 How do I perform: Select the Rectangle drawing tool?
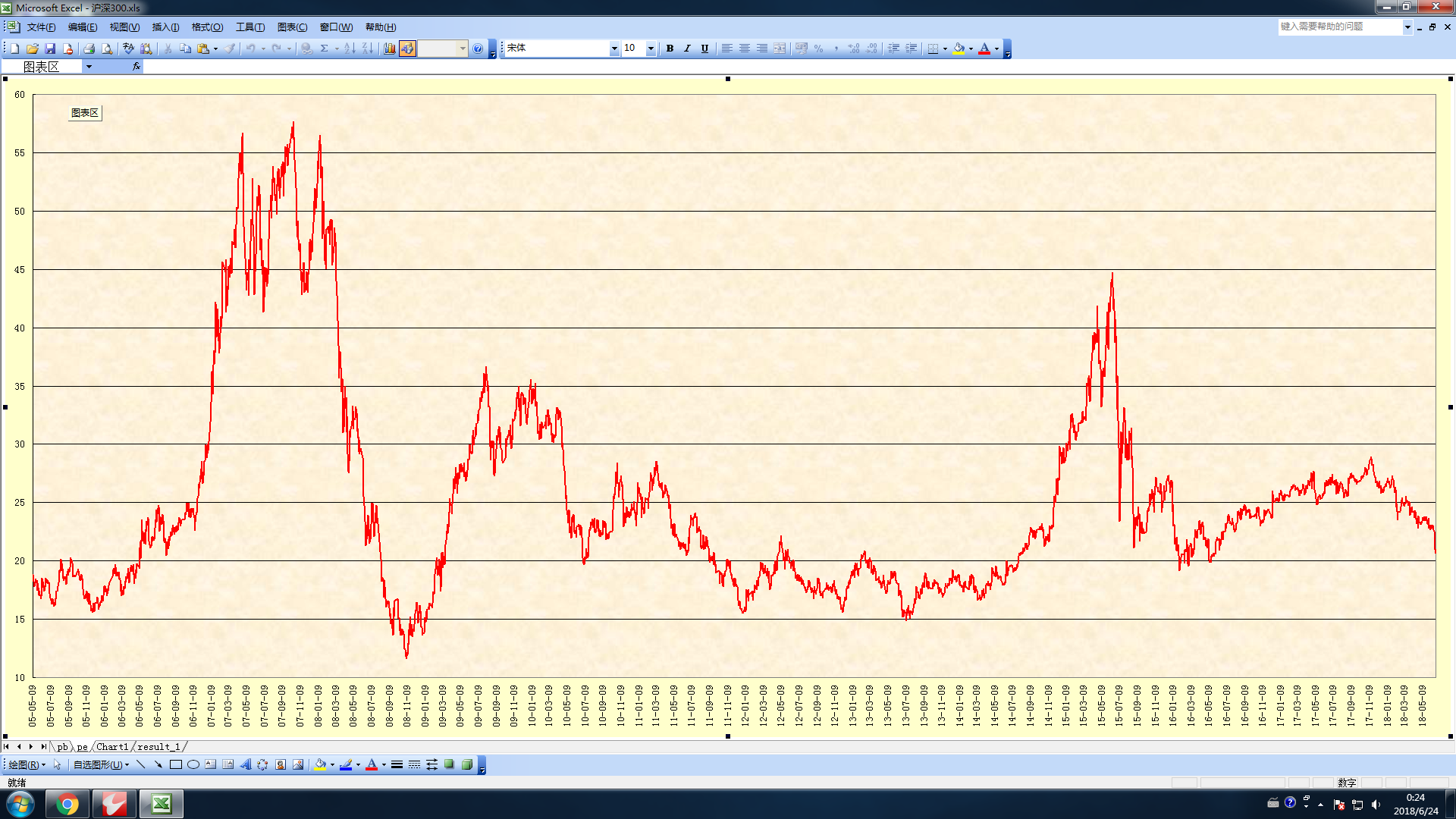coord(176,764)
